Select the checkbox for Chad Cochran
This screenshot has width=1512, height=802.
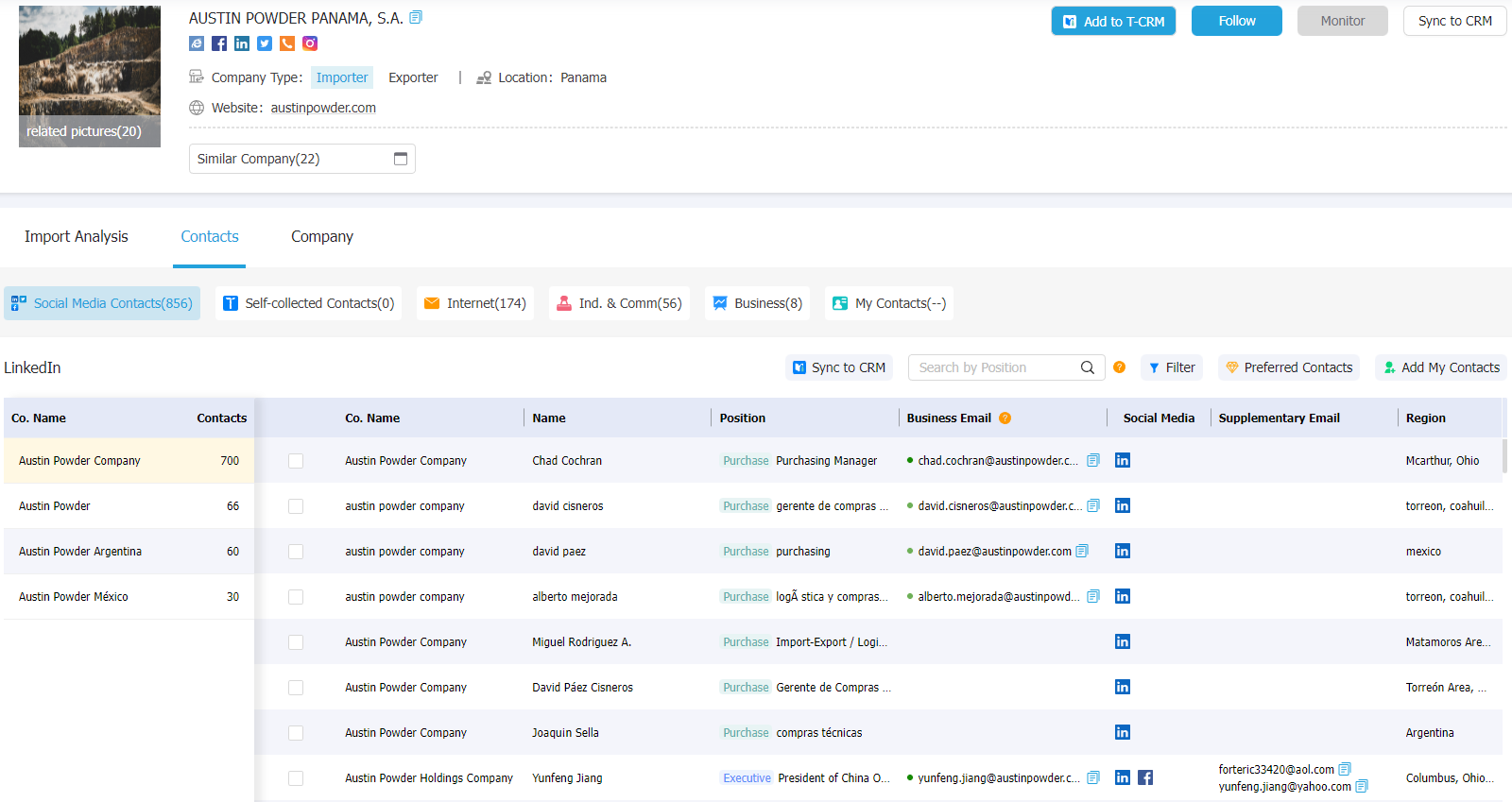pyautogui.click(x=296, y=461)
